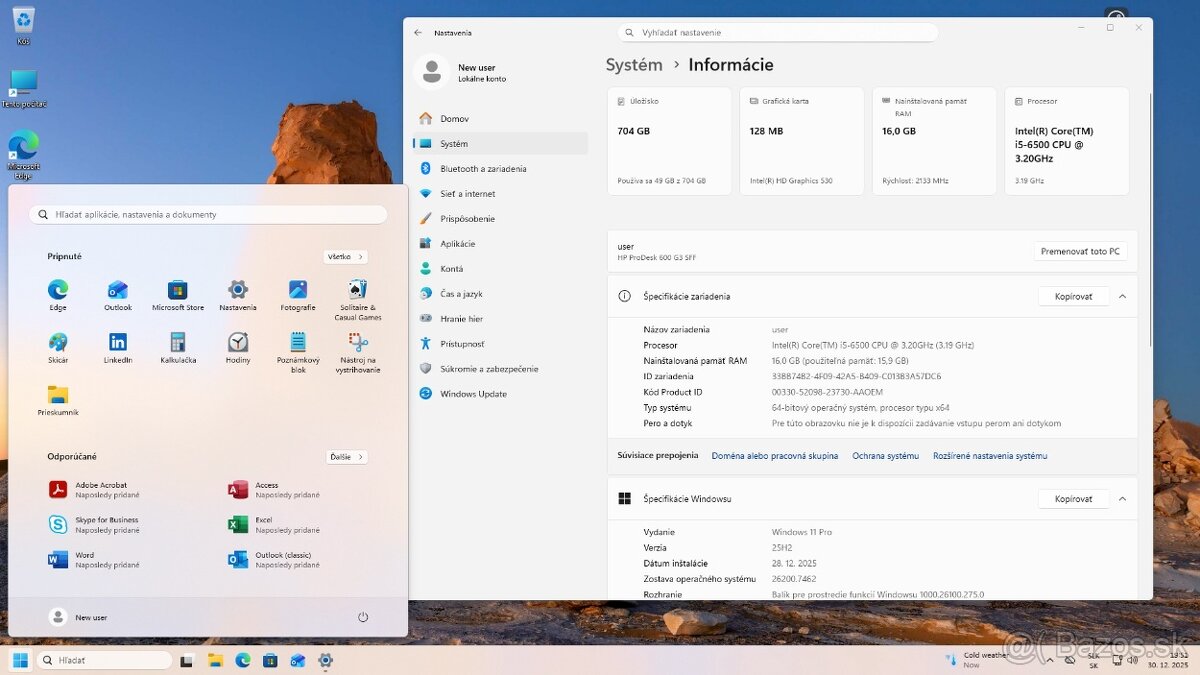Click the Vyhľadať nastavenie search field

[778, 33]
